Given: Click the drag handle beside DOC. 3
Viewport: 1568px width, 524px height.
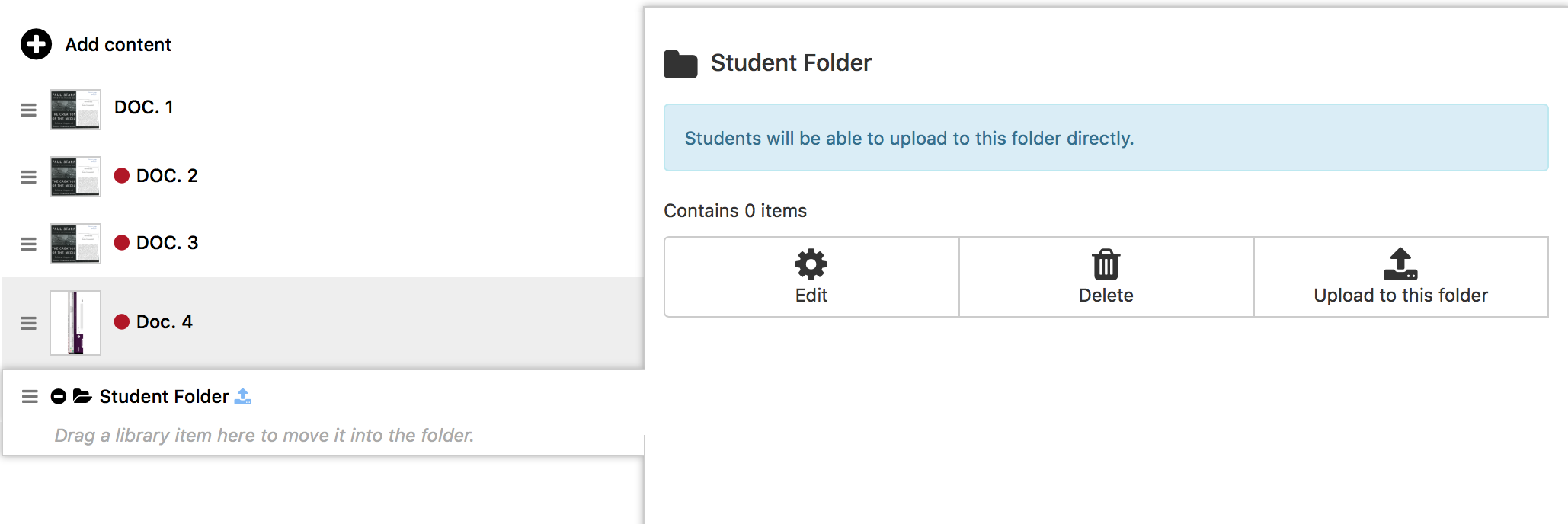Looking at the screenshot, I should pos(28,244).
